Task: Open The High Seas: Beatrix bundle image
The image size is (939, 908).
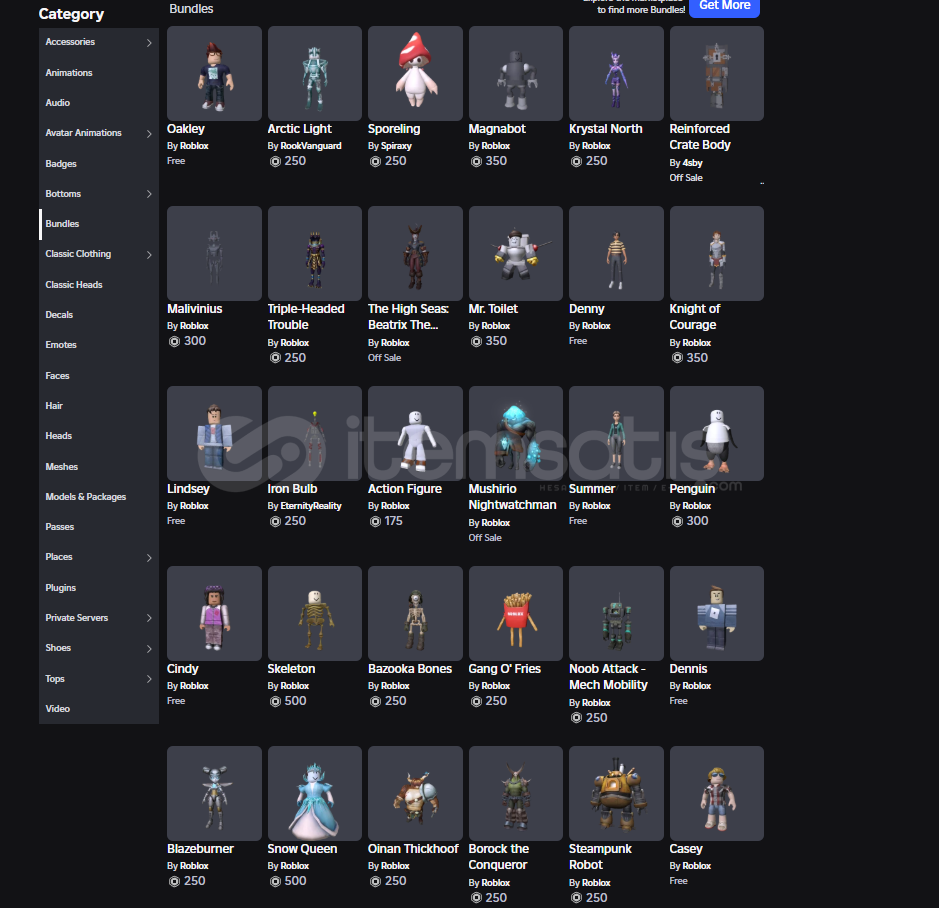Action: pos(415,253)
